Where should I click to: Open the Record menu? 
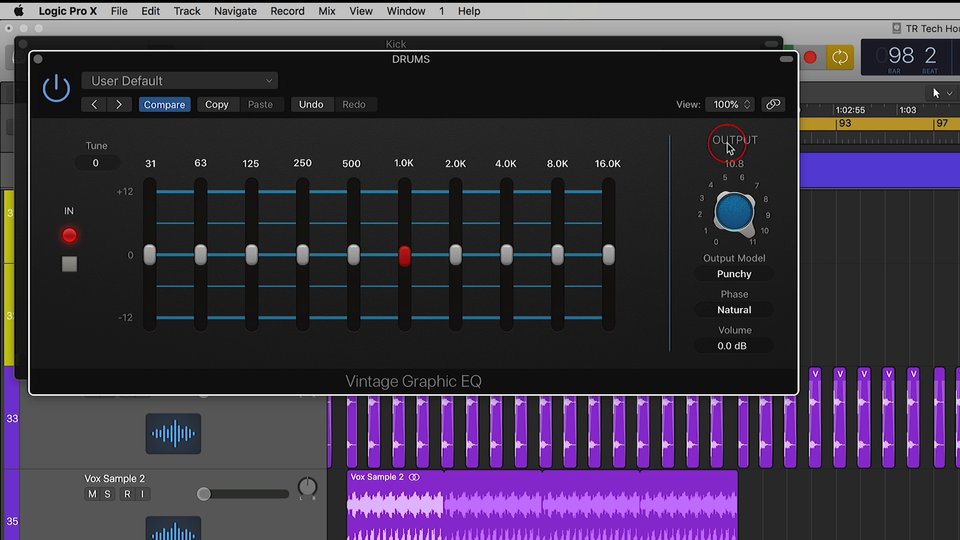(x=287, y=11)
